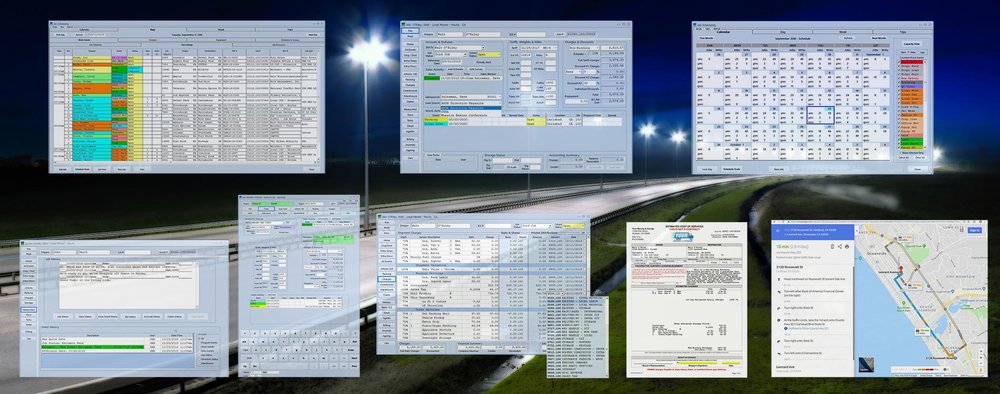Click the share icon in map directions
Image resolution: width=1000 pixels, height=394 pixels.
[x=840, y=247]
